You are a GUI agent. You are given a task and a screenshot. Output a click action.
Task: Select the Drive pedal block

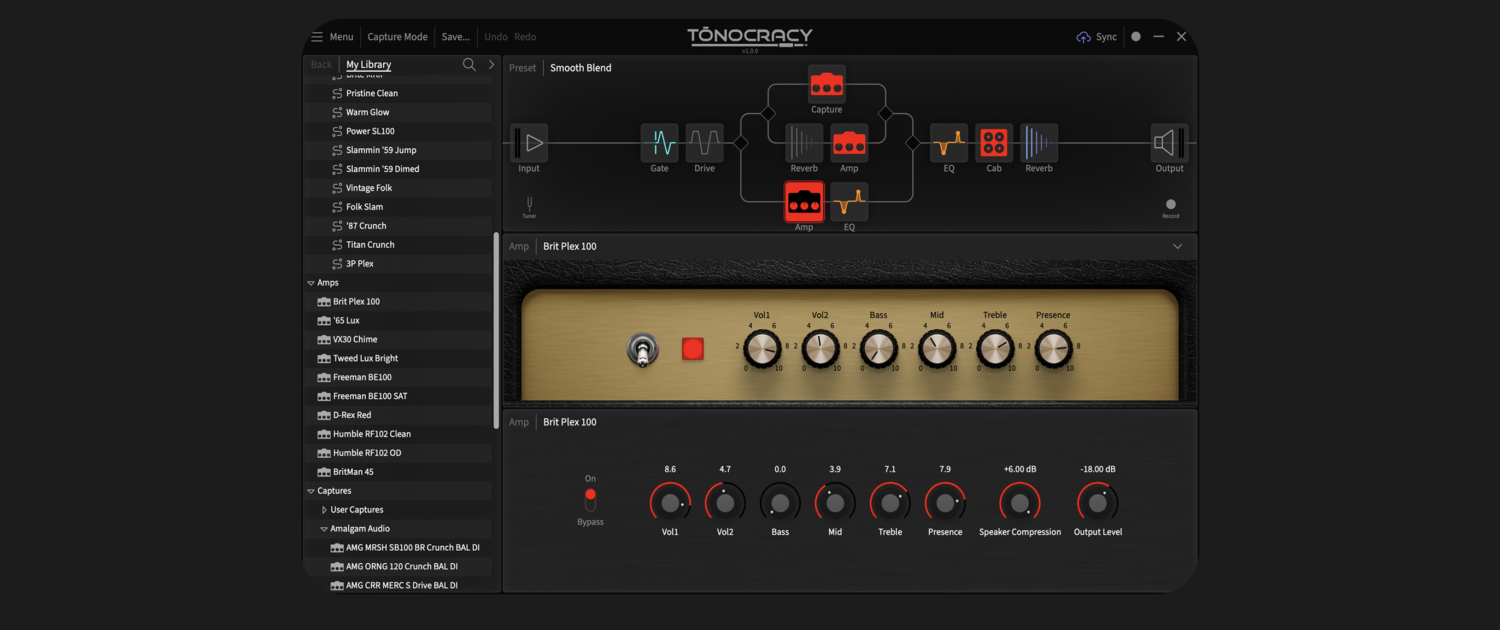[704, 143]
